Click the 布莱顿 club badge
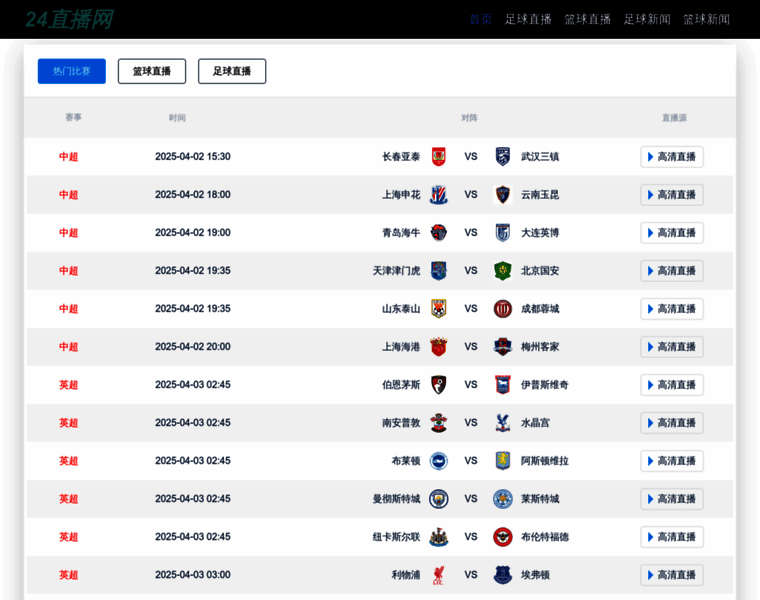 coord(439,461)
